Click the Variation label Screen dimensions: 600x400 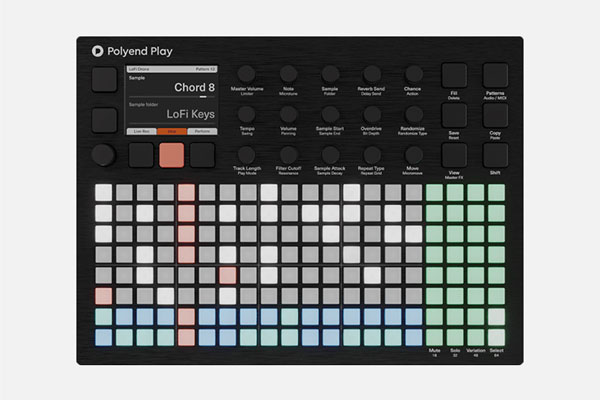pyautogui.click(x=476, y=350)
